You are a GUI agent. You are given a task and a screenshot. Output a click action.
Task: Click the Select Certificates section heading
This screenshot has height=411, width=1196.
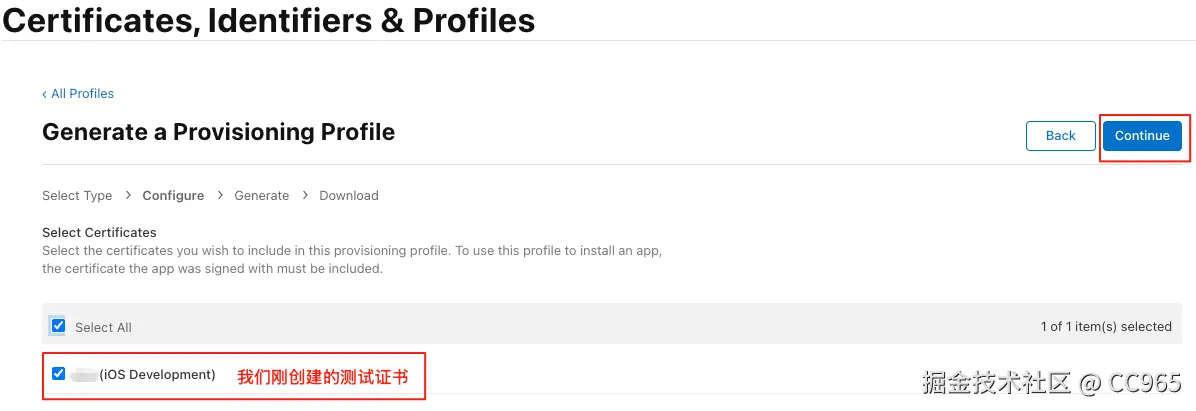click(x=99, y=233)
